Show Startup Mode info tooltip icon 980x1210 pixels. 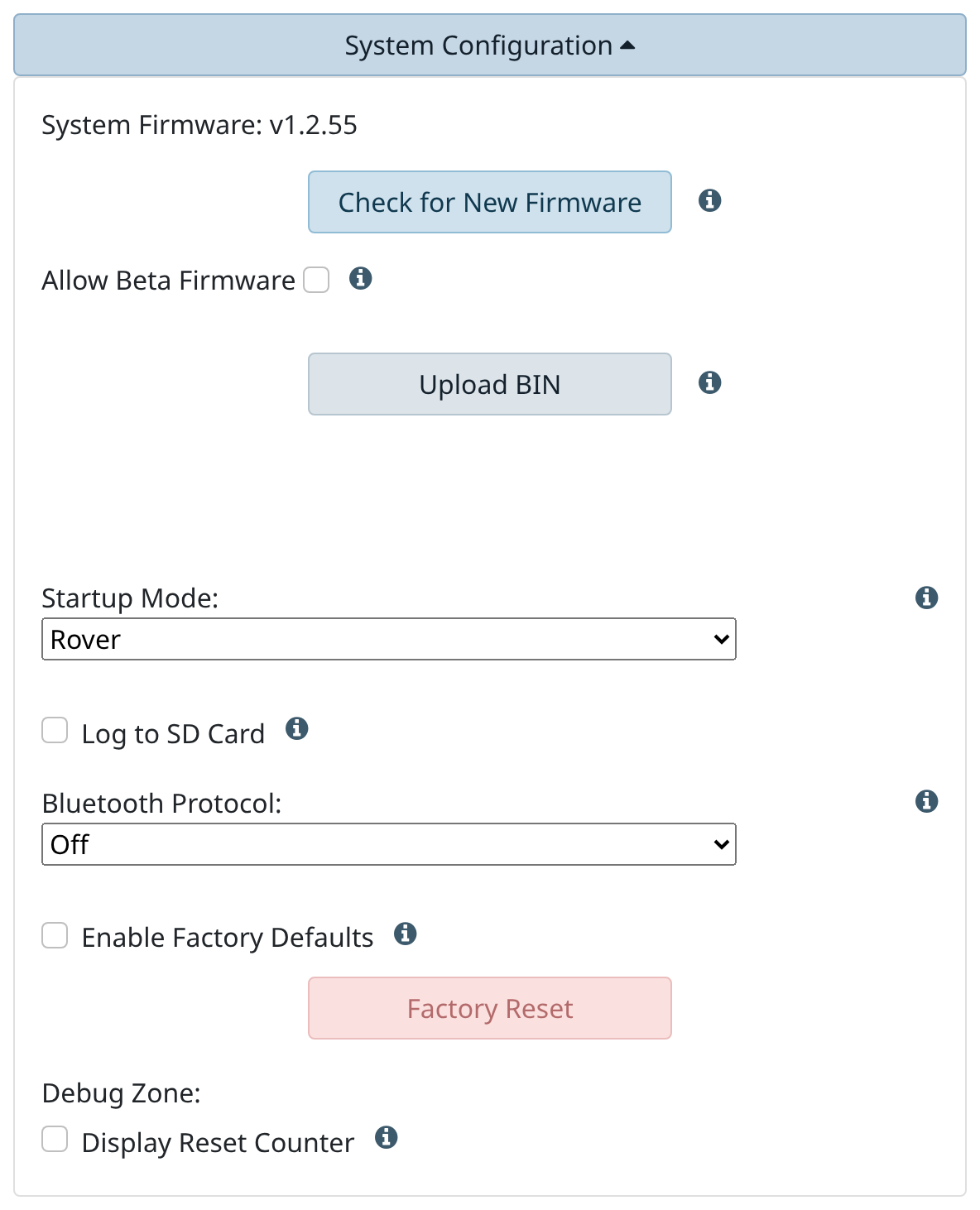click(926, 598)
